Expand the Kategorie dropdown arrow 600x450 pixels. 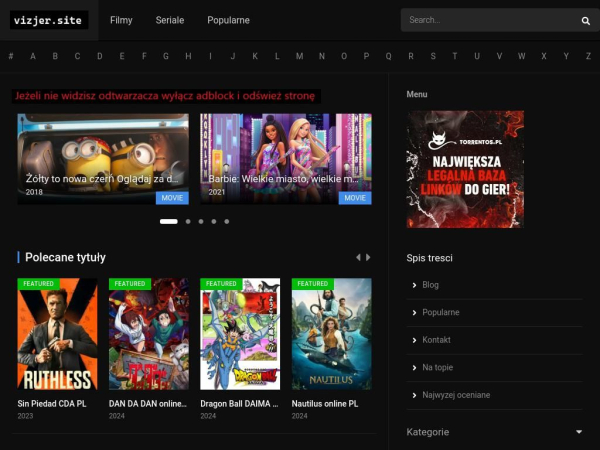(579, 432)
